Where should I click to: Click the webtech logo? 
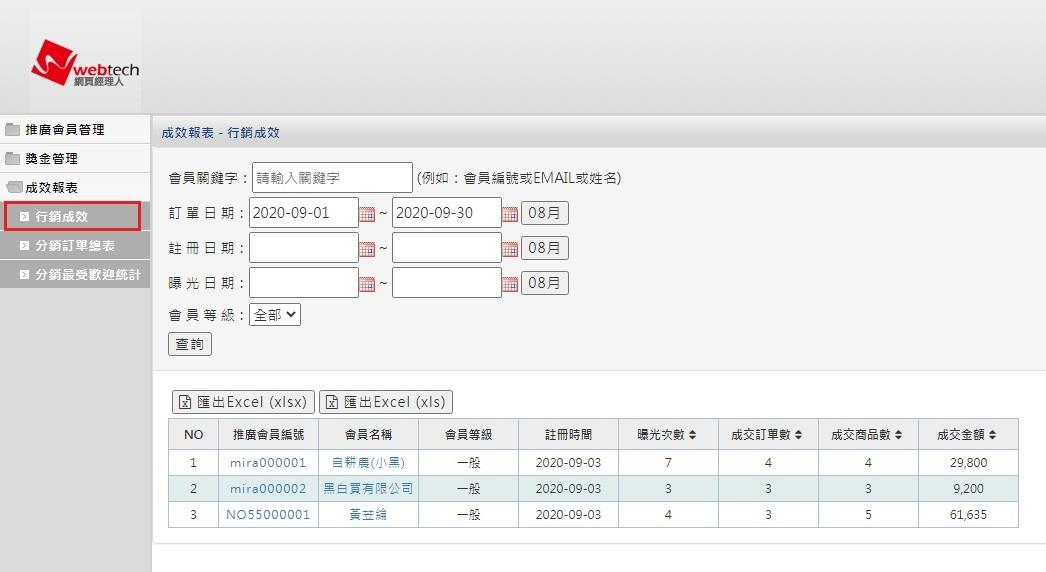[84, 63]
